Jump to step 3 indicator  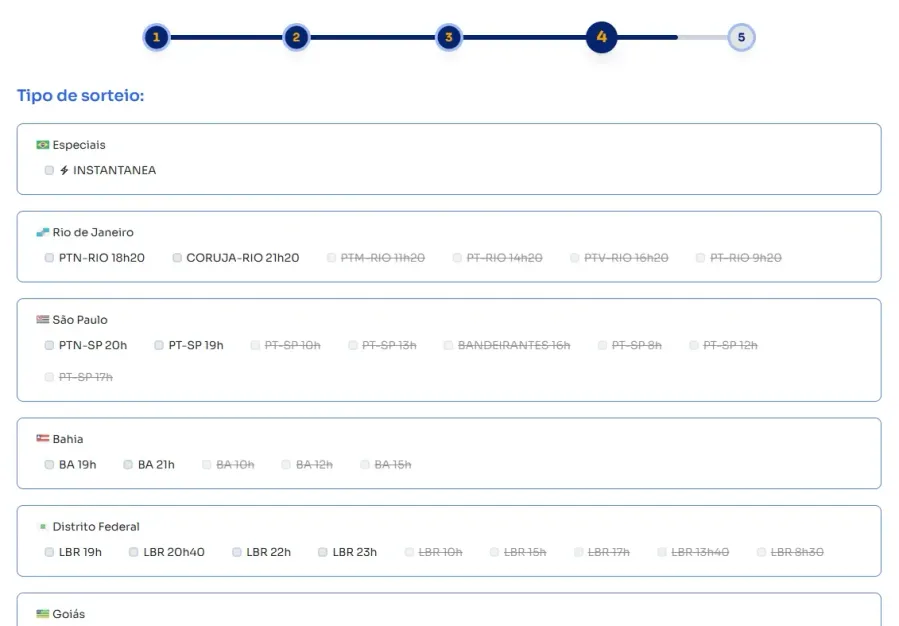(x=449, y=38)
